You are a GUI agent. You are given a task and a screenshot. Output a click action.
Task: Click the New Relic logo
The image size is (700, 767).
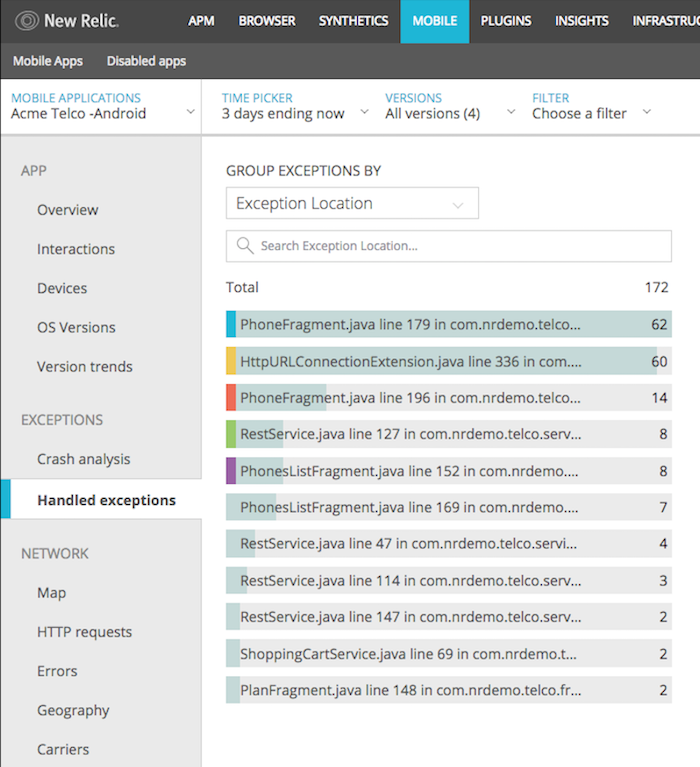tap(67, 21)
